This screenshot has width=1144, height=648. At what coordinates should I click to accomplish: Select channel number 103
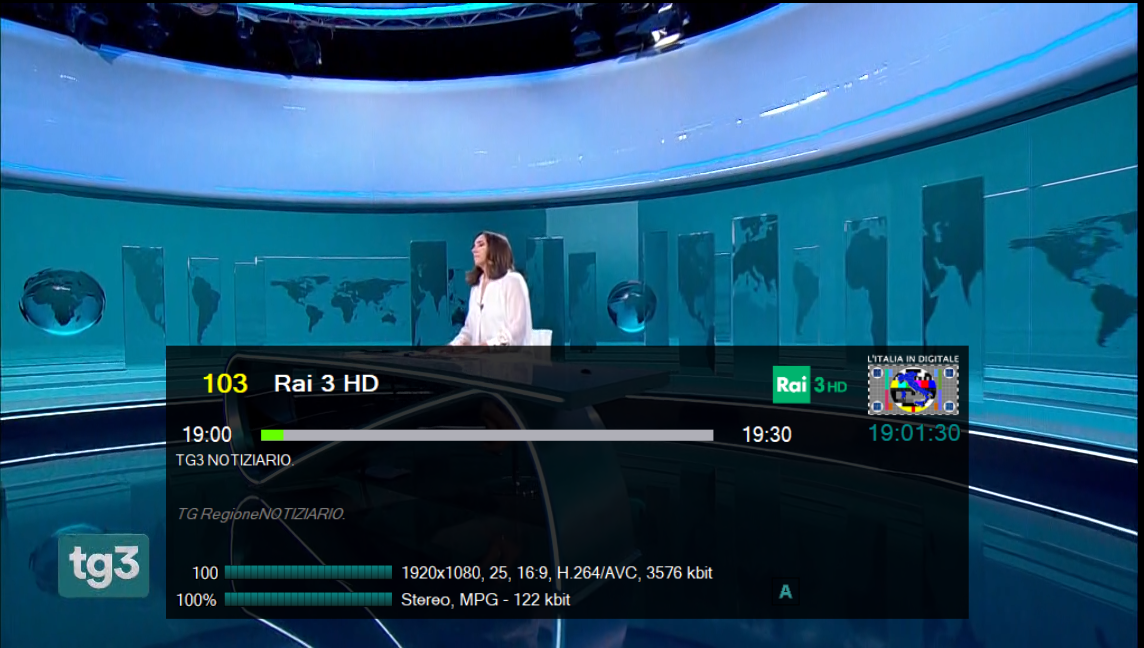(x=225, y=384)
